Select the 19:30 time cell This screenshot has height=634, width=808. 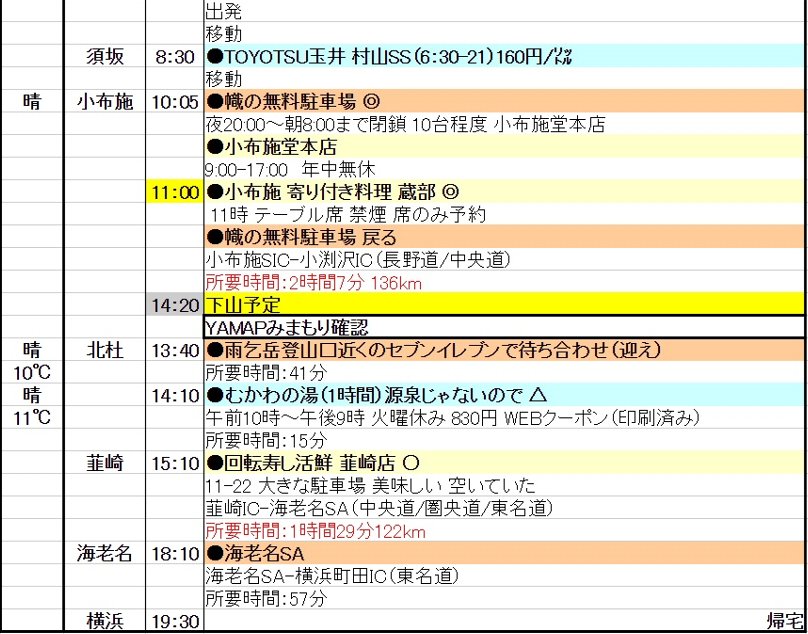click(174, 622)
